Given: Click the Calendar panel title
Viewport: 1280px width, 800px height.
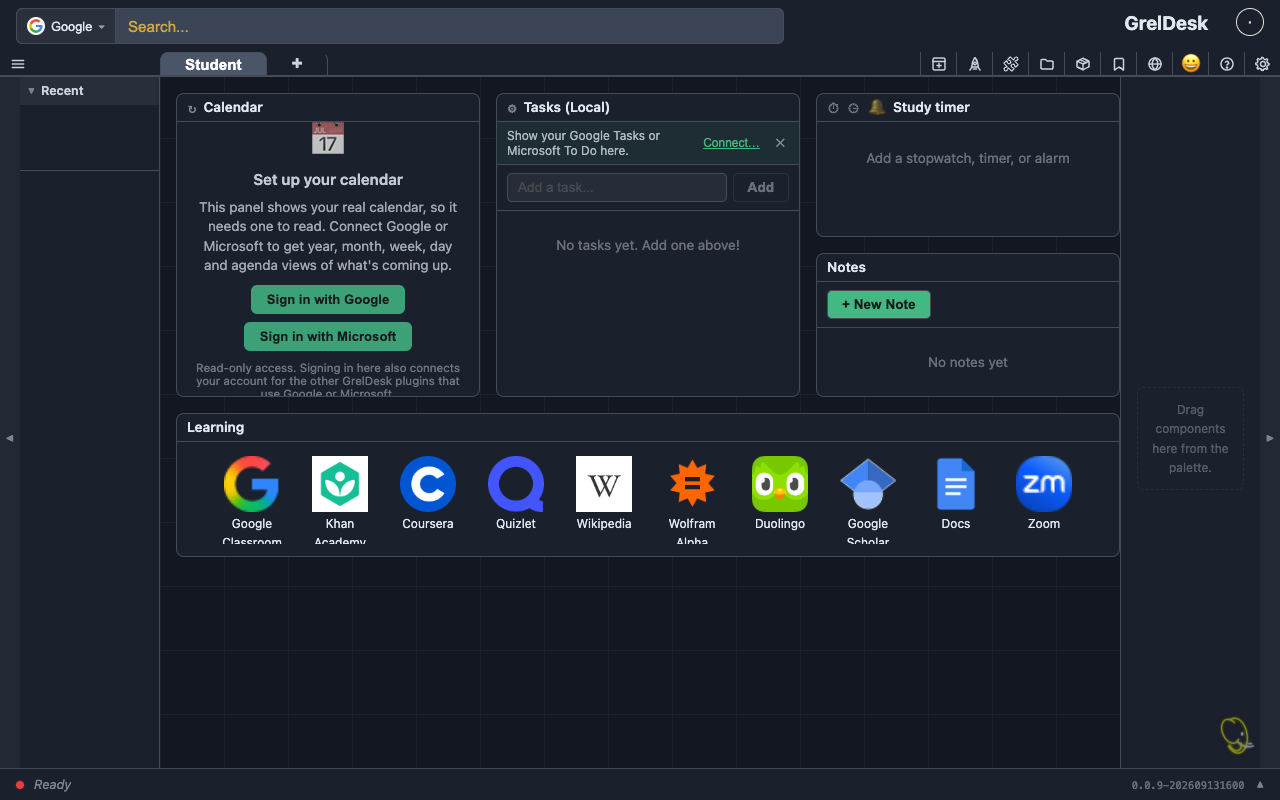Looking at the screenshot, I should click(x=233, y=107).
